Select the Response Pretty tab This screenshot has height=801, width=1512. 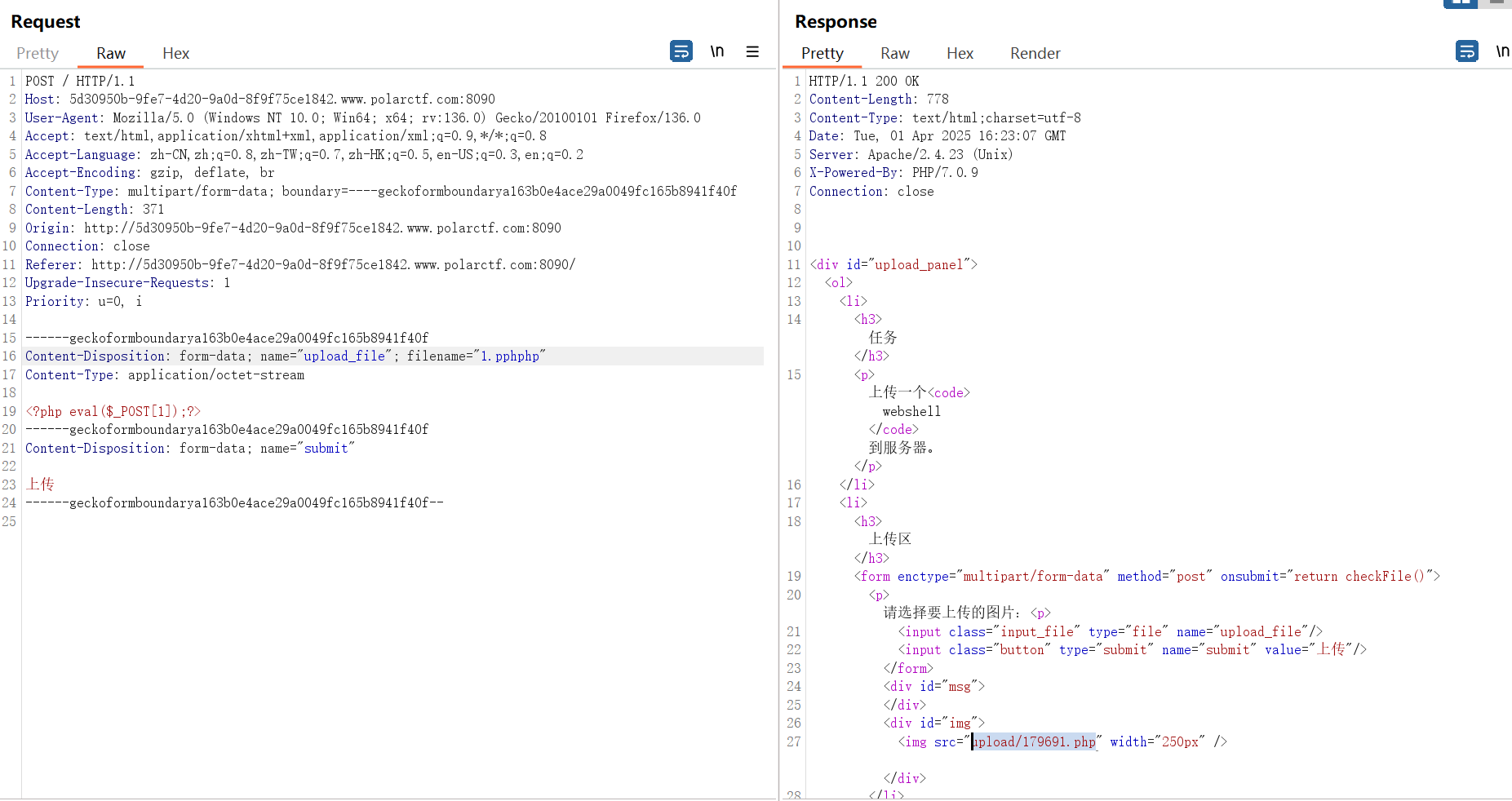tap(822, 53)
